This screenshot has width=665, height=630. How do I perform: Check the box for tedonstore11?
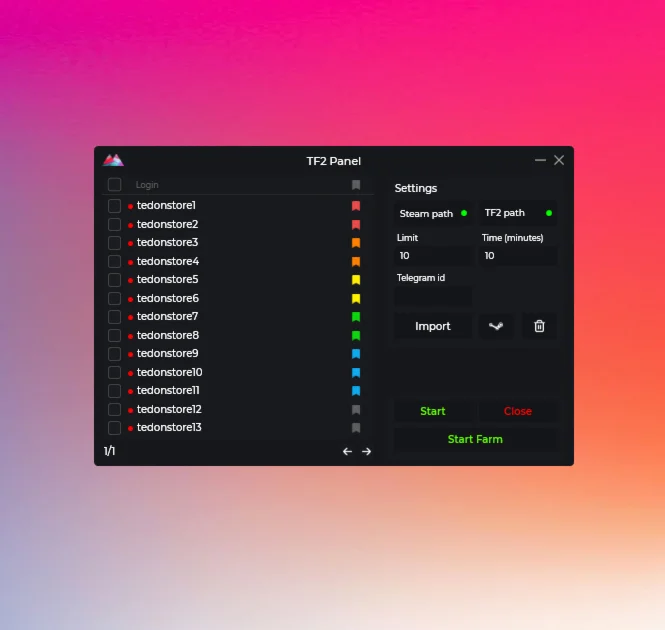point(115,391)
